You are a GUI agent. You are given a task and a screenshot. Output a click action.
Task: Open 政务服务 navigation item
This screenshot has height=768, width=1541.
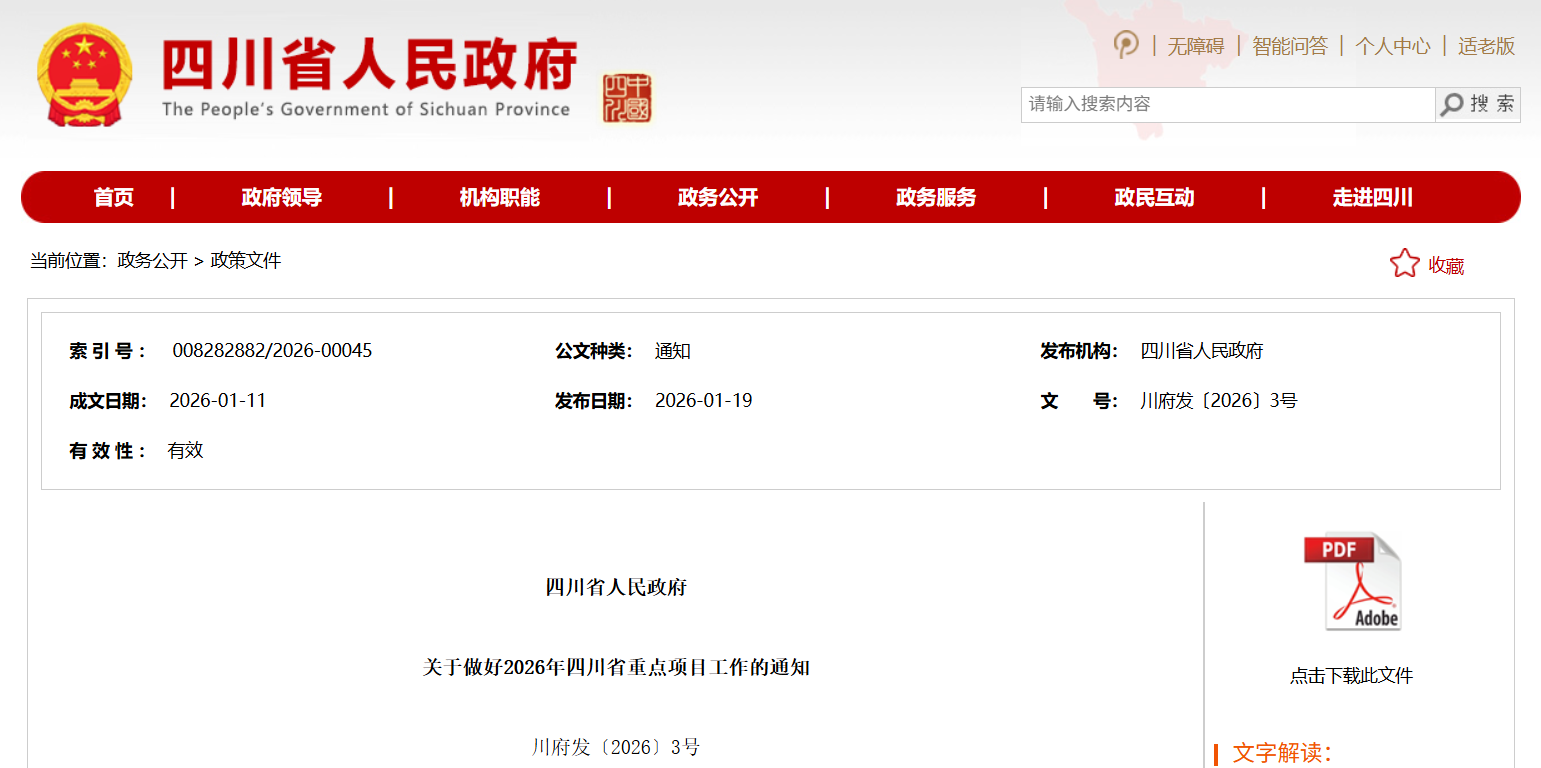(936, 198)
